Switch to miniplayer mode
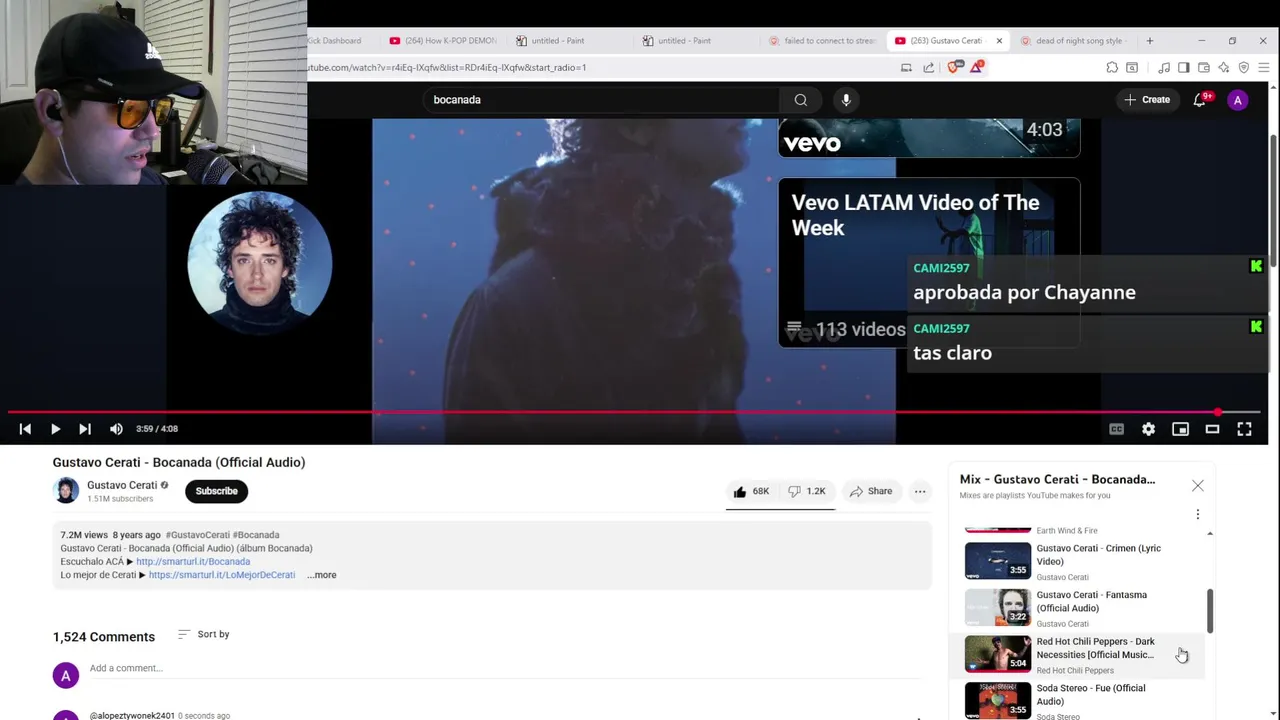The image size is (1280, 720). pyautogui.click(x=1180, y=429)
